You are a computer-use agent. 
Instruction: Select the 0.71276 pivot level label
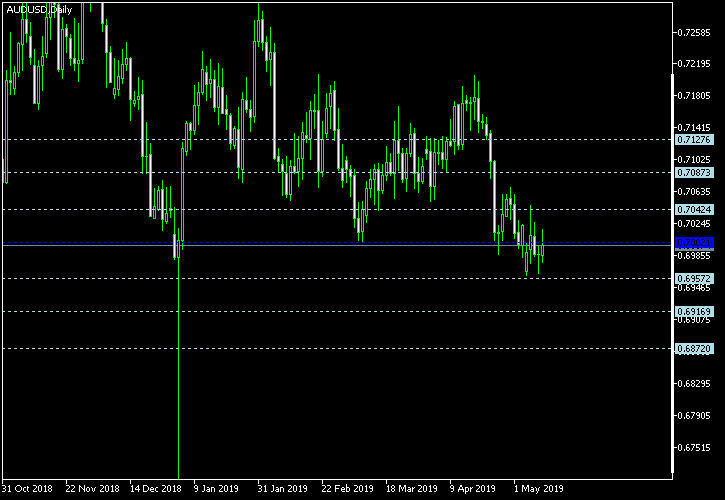(694, 140)
